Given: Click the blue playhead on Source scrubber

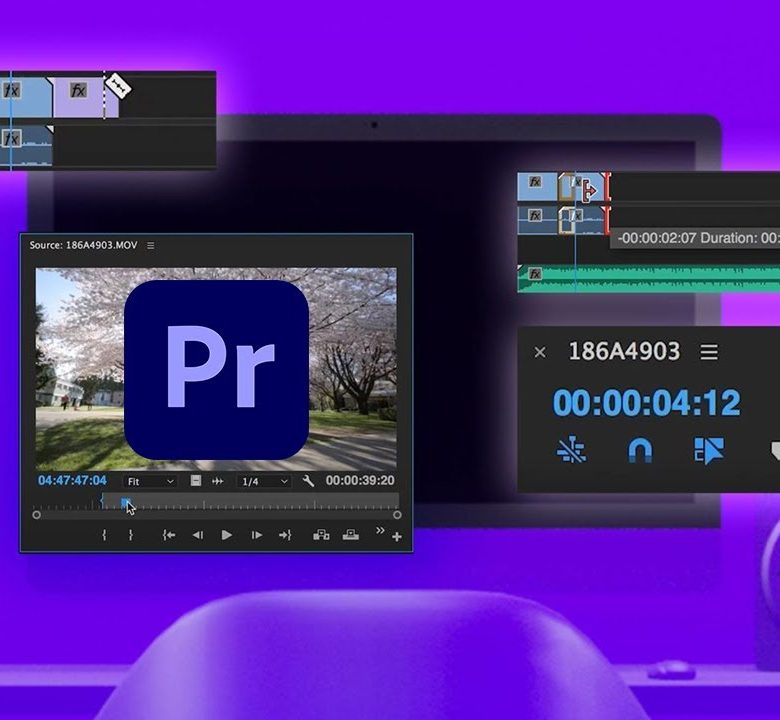Looking at the screenshot, I should click(x=125, y=502).
